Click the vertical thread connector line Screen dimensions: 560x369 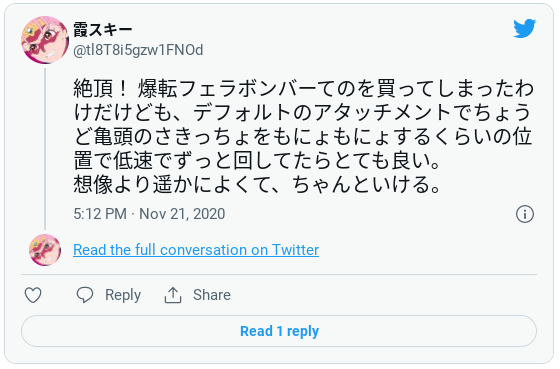coord(45,149)
